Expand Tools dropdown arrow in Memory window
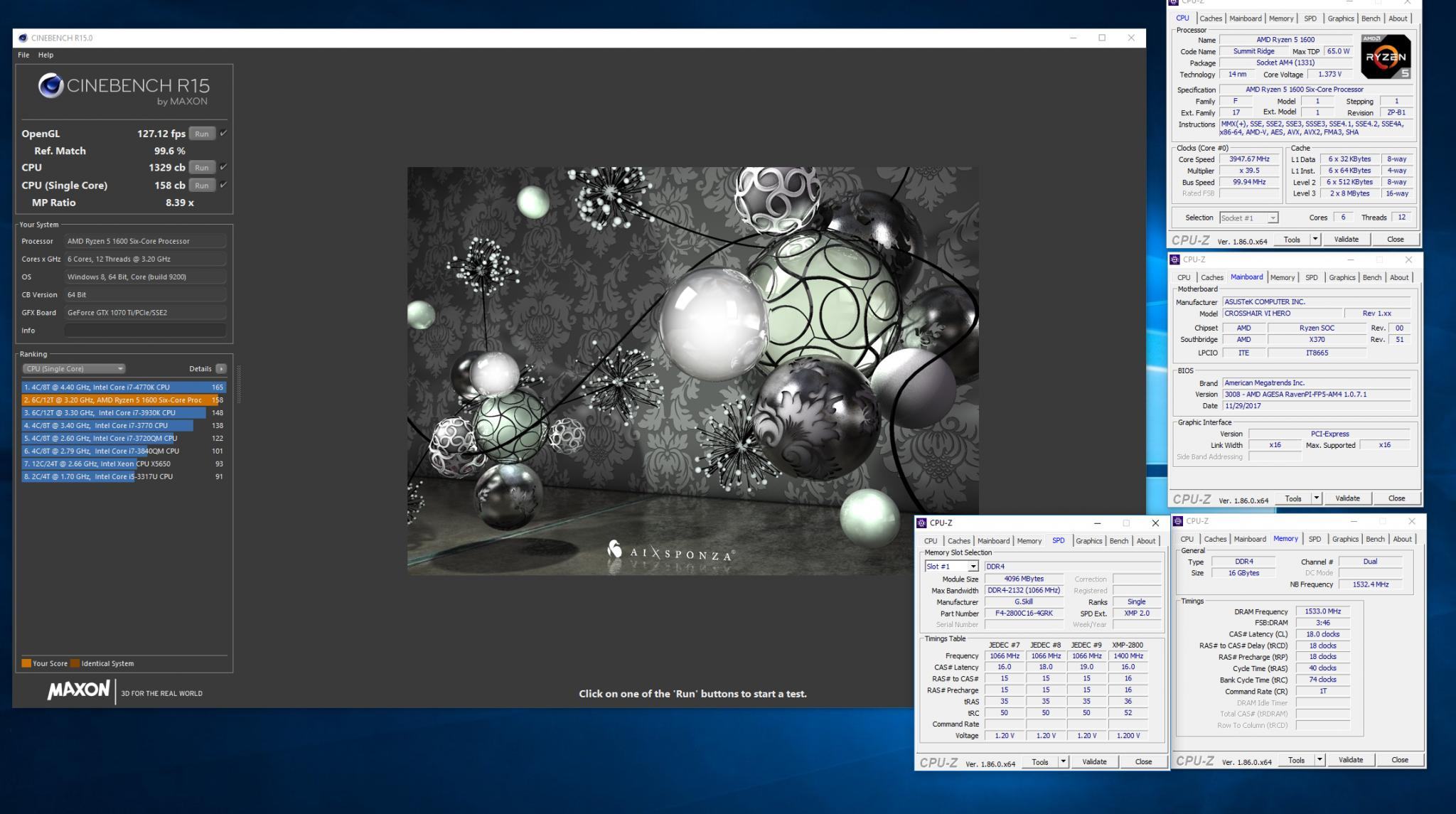The width and height of the screenshot is (1456, 814). point(1319,760)
